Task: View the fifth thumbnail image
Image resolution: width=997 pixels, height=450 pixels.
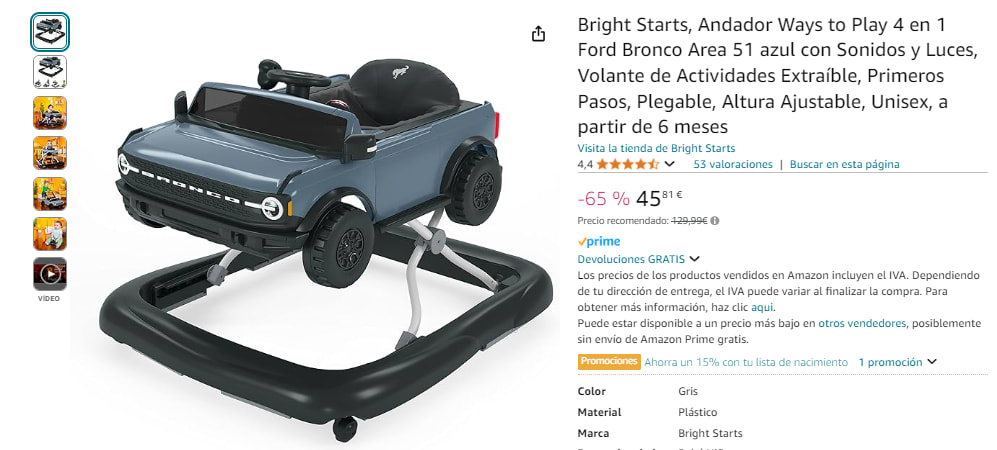Action: click(50, 193)
